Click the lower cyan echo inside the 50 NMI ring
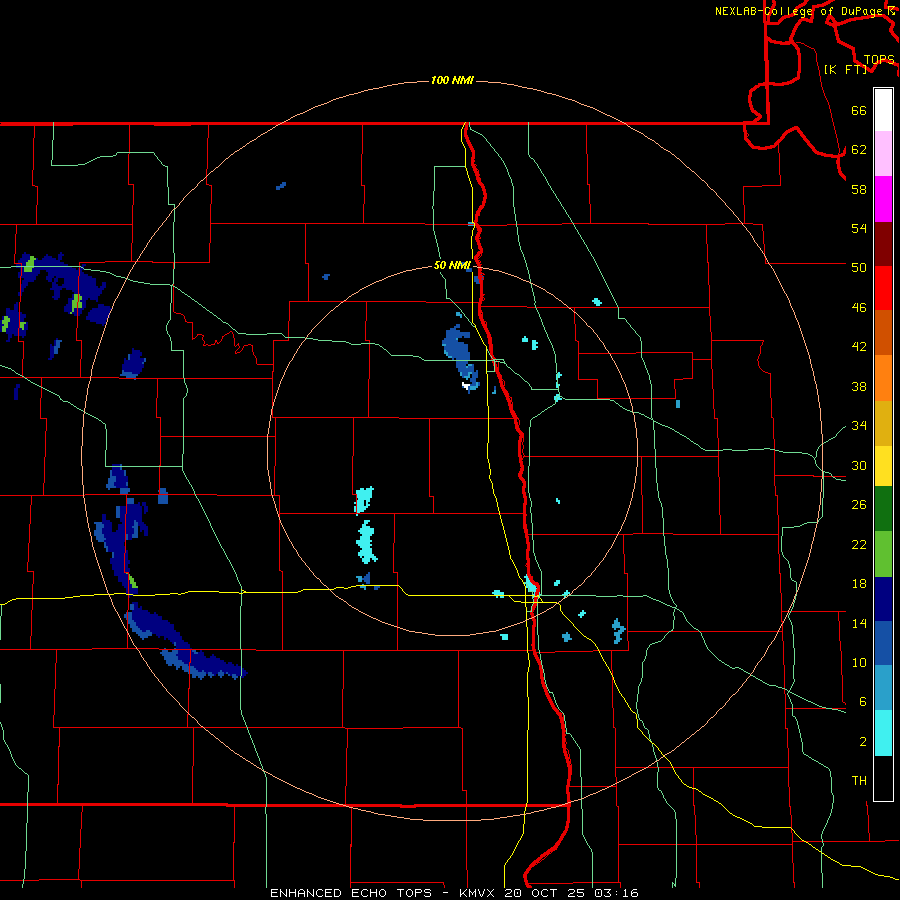 366,542
